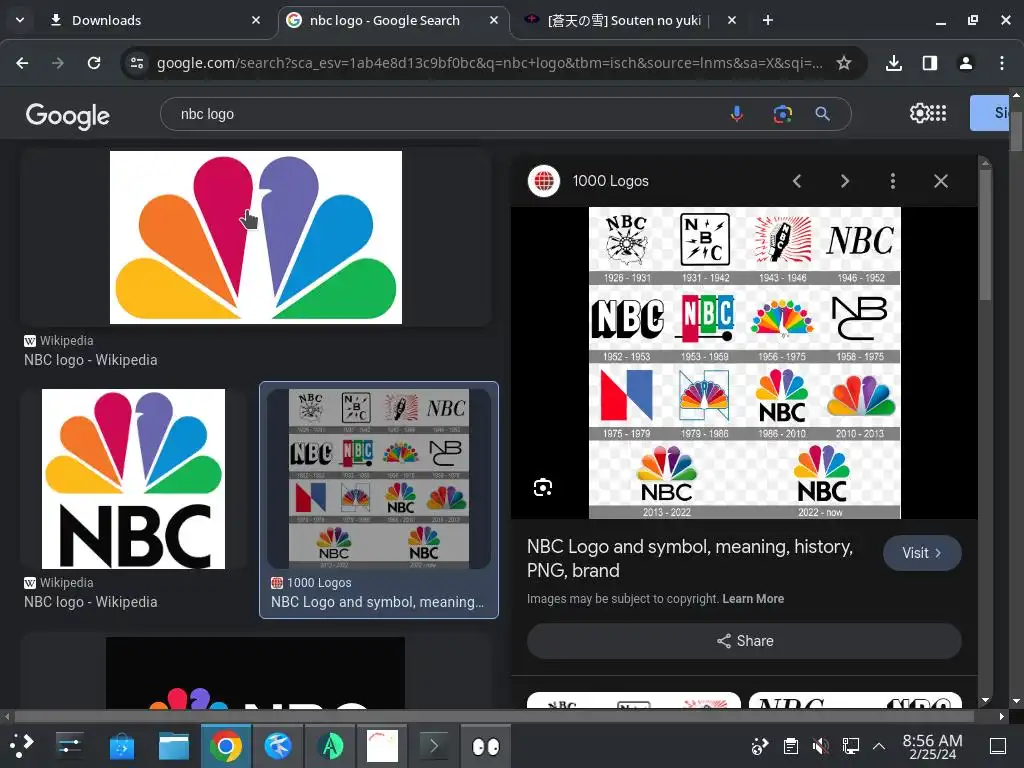Click the Google logo
Image resolution: width=1024 pixels, height=768 pixels.
[x=68, y=116]
